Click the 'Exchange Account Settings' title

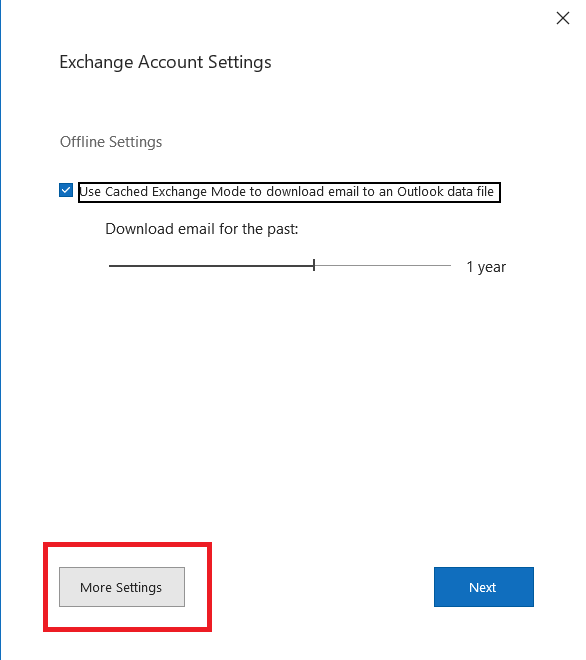tap(165, 62)
